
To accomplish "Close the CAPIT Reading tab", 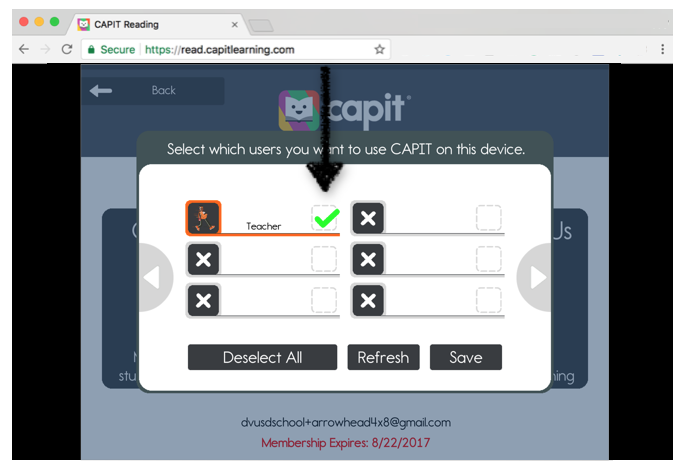I will click(x=235, y=25).
